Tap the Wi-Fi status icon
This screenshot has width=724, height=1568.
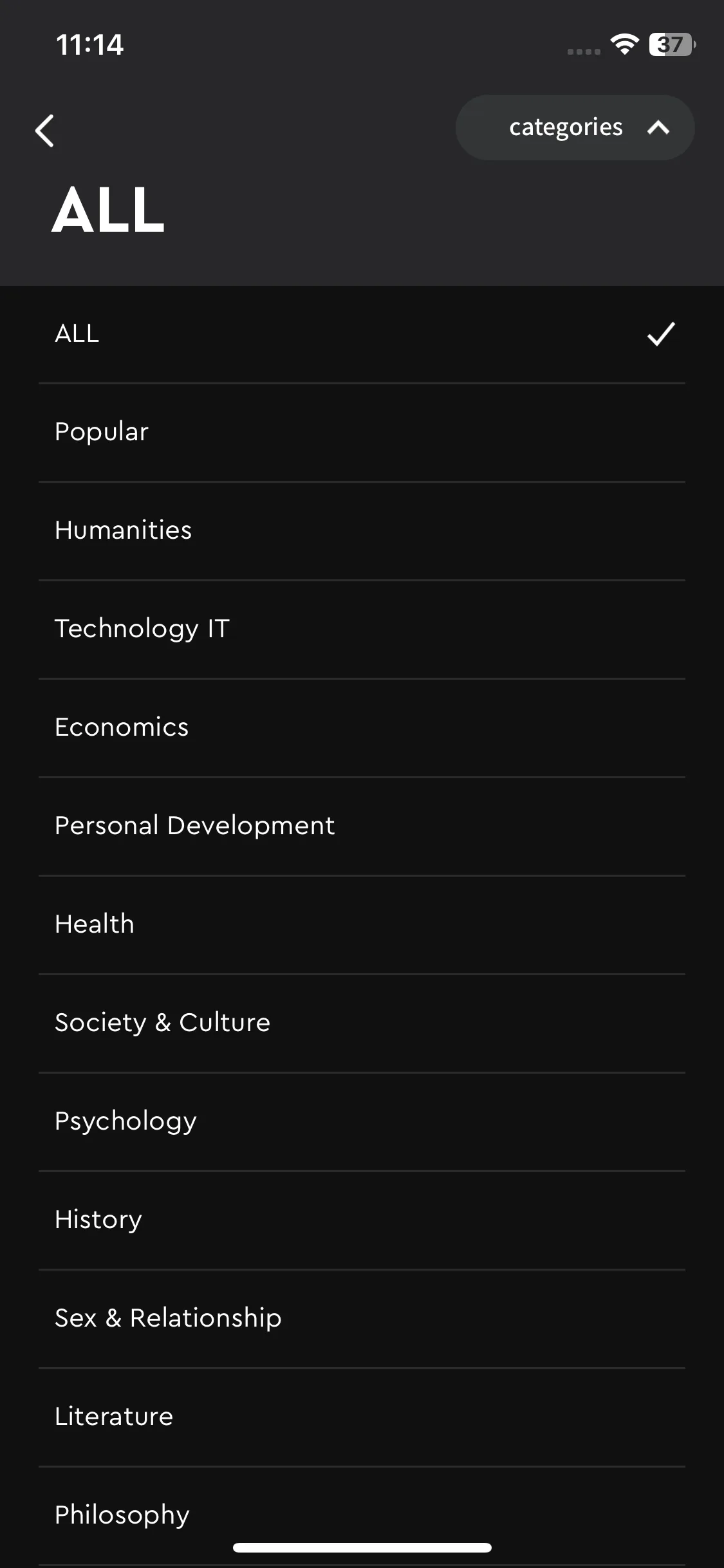click(x=624, y=44)
